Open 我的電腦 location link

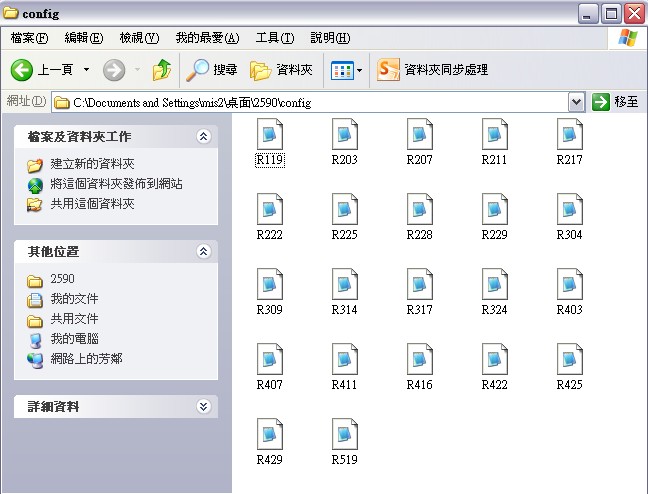click(x=74, y=339)
